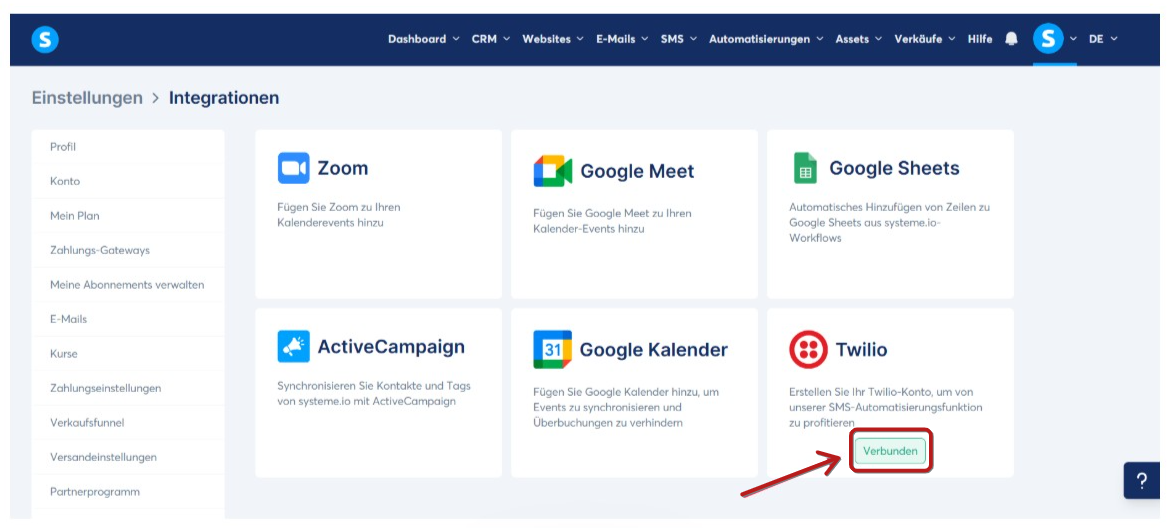Click text "Fügen Sie Zoom zu Ihren"

click(339, 207)
